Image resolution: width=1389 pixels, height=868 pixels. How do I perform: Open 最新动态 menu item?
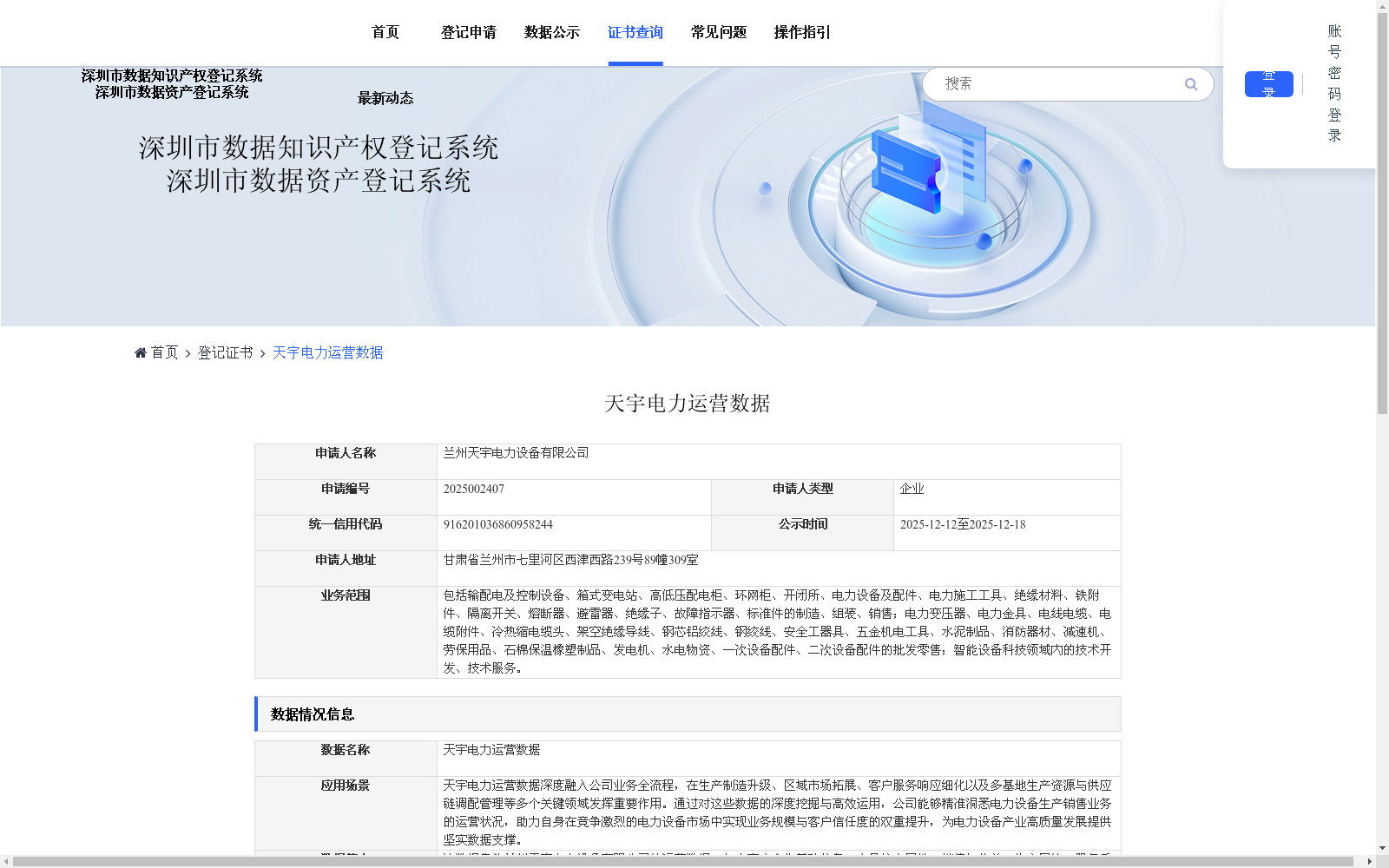[x=385, y=98]
